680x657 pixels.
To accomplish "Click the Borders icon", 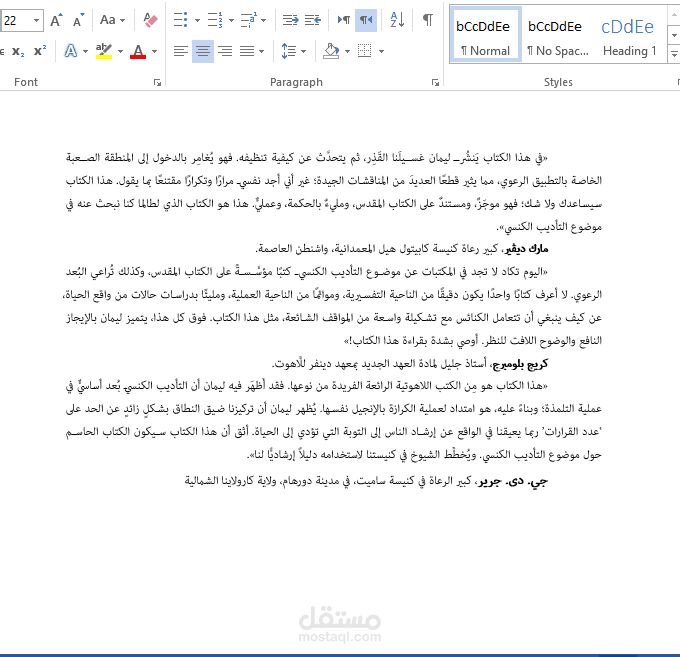I will [x=365, y=51].
